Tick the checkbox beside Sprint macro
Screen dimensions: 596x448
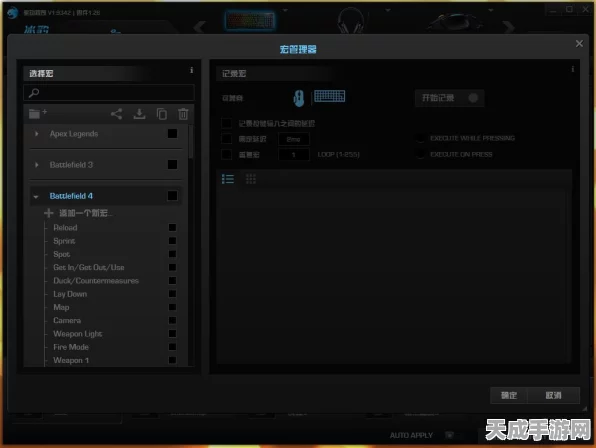pyautogui.click(x=172, y=241)
